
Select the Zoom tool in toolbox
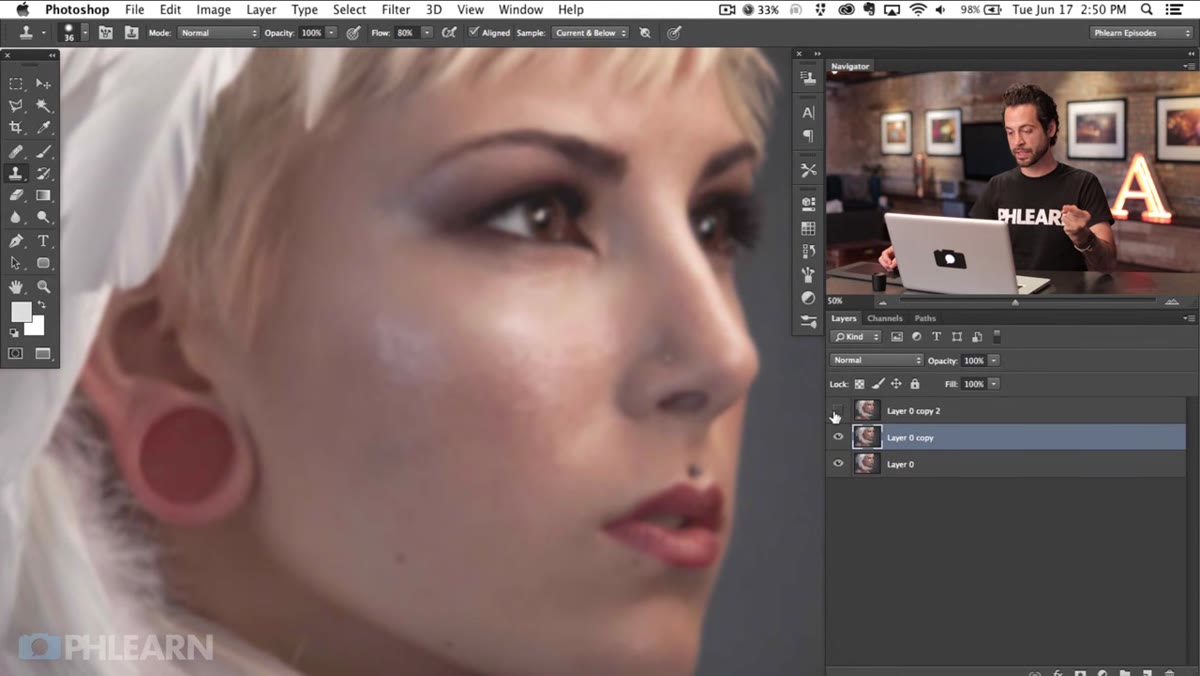tap(43, 286)
